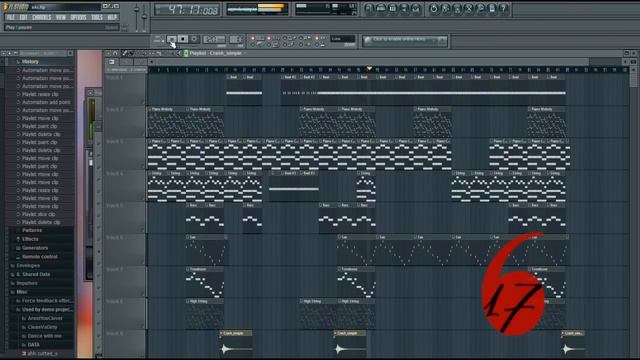The height and width of the screenshot is (360, 640).
Task: Click the circular-arrow icon in the shortcut toolbar
Action: [433, 9]
